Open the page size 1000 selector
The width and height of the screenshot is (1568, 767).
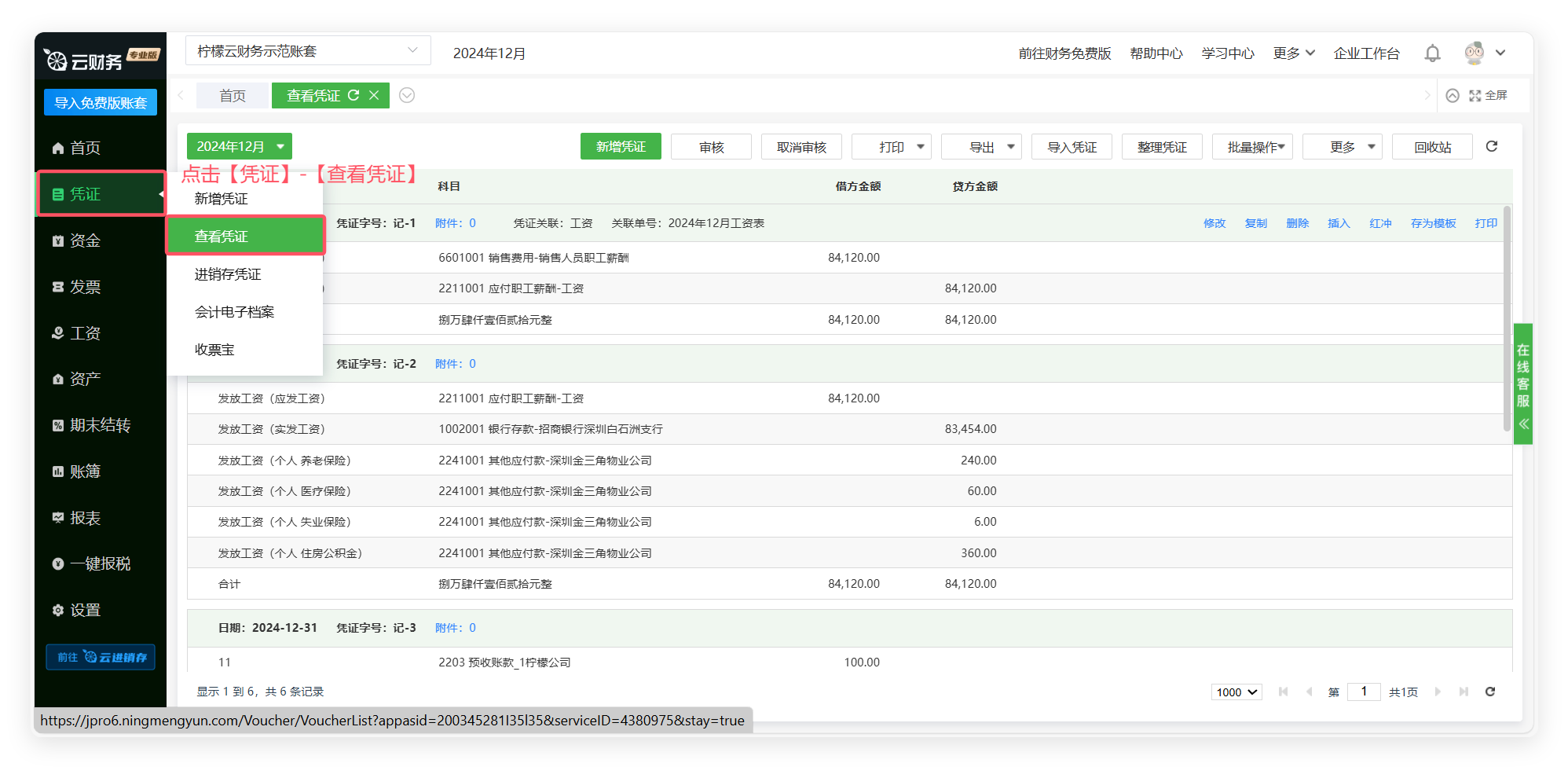pos(1236,692)
